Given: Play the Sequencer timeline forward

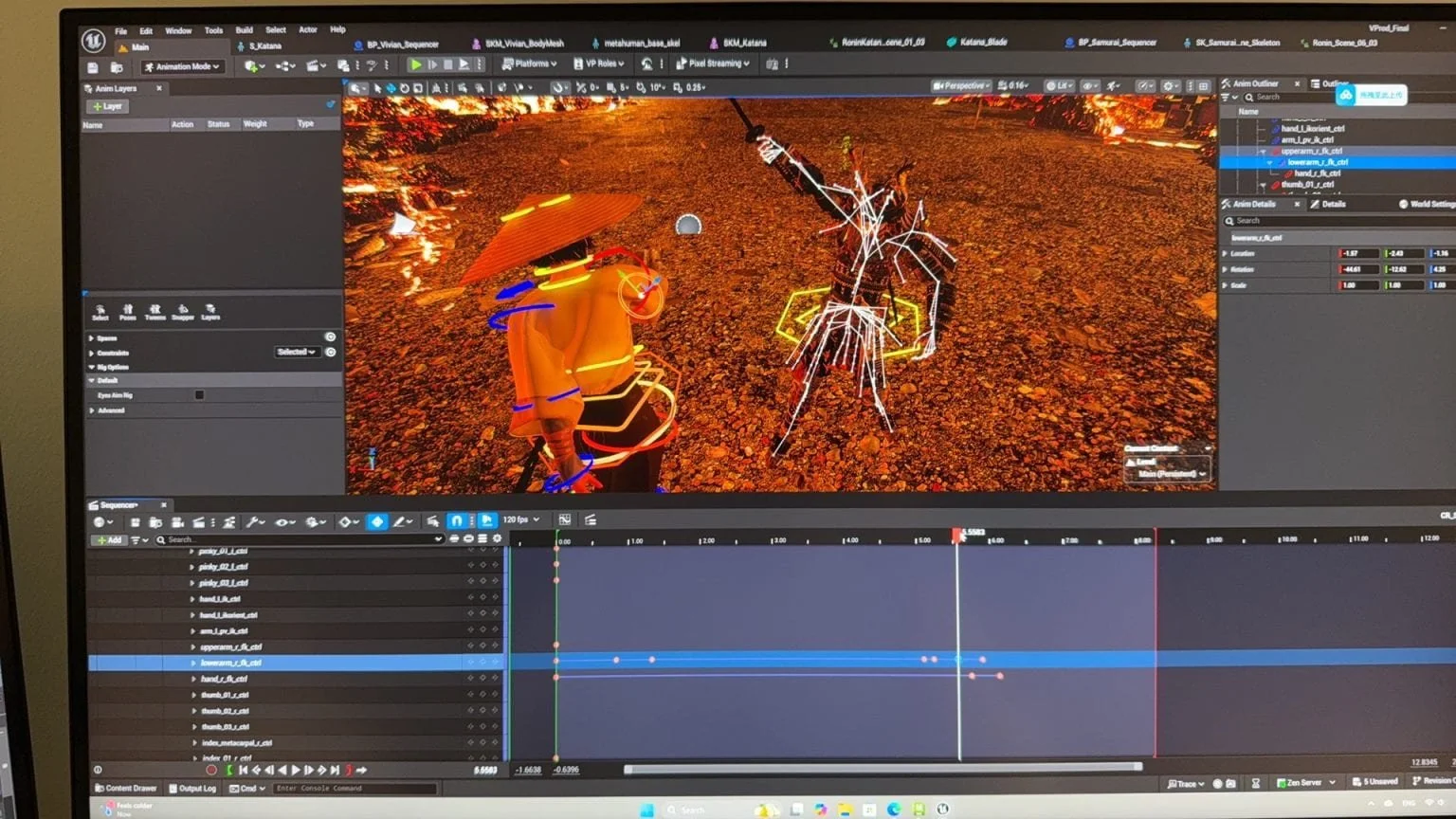Looking at the screenshot, I should [297, 771].
